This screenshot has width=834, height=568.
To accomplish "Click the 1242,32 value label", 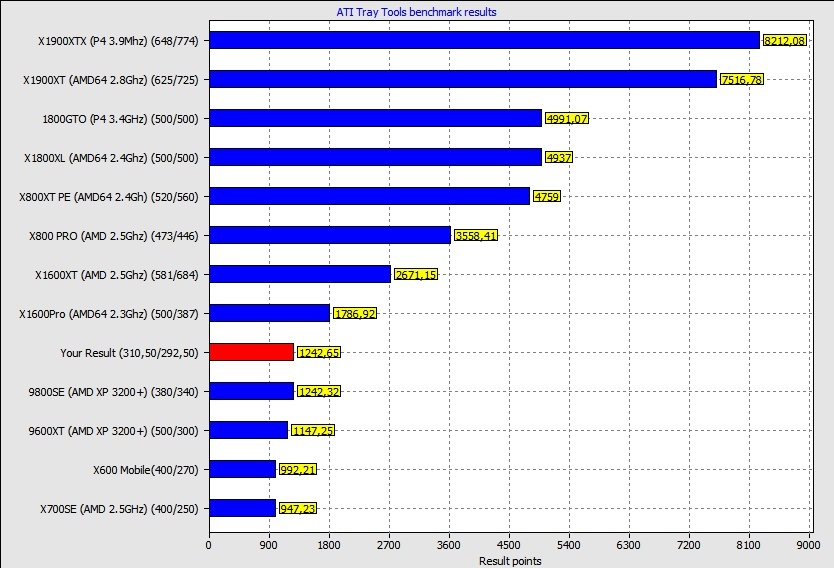I will tap(319, 391).
